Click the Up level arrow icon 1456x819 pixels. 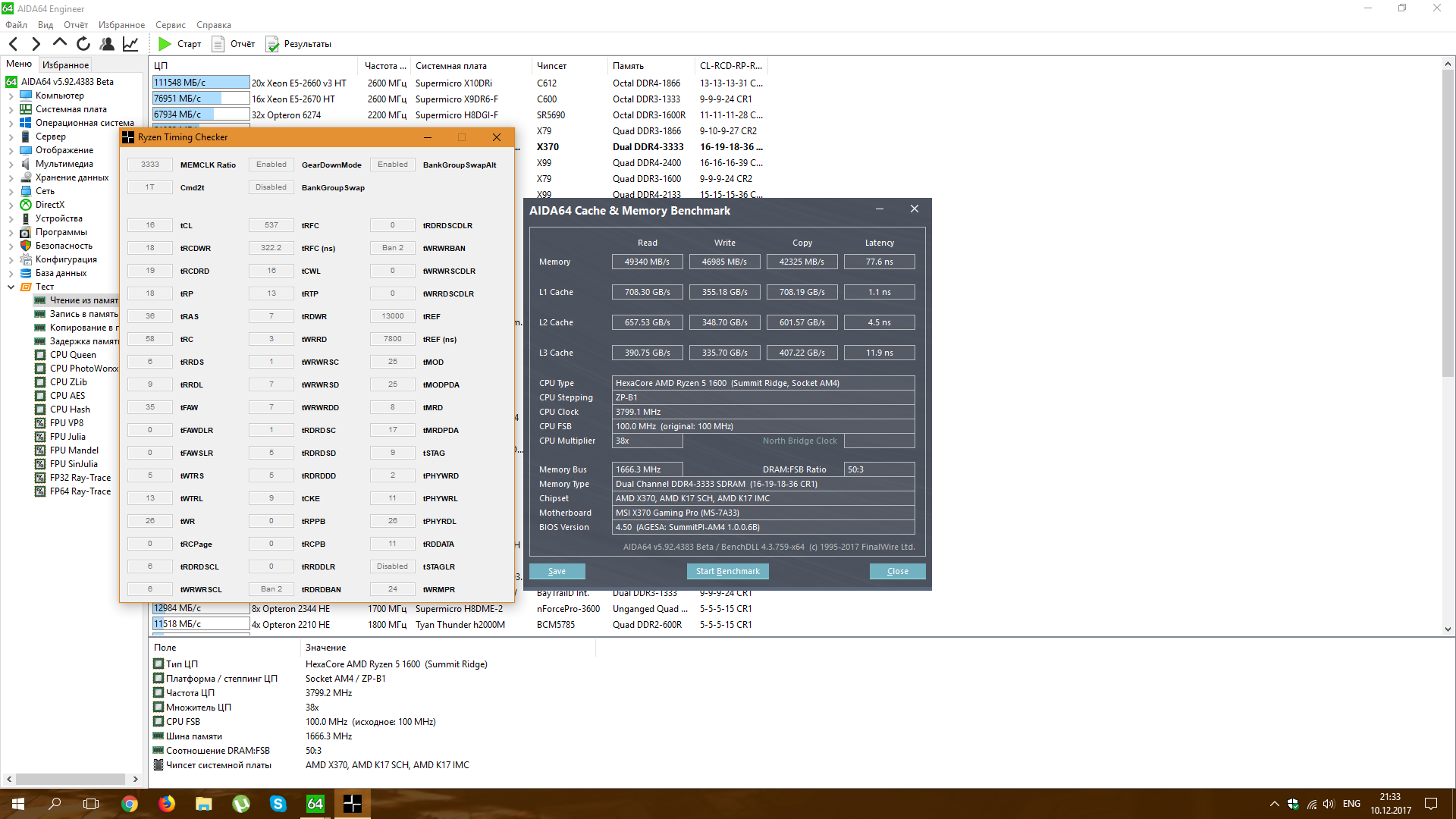pos(60,43)
